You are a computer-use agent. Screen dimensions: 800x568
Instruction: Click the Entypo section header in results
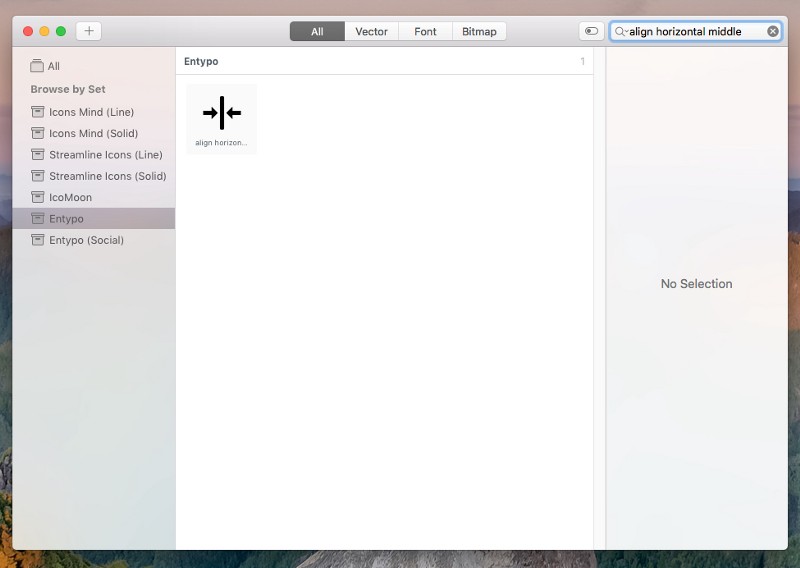click(x=201, y=61)
